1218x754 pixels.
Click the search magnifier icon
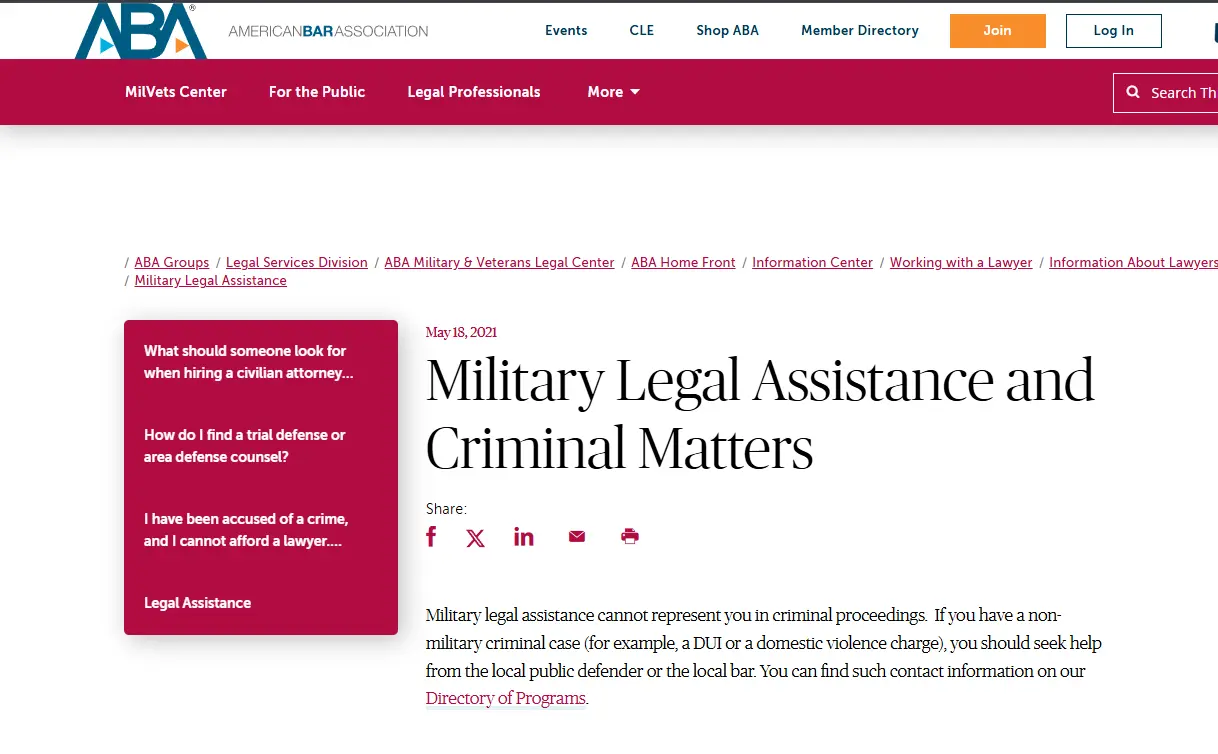[x=1133, y=92]
